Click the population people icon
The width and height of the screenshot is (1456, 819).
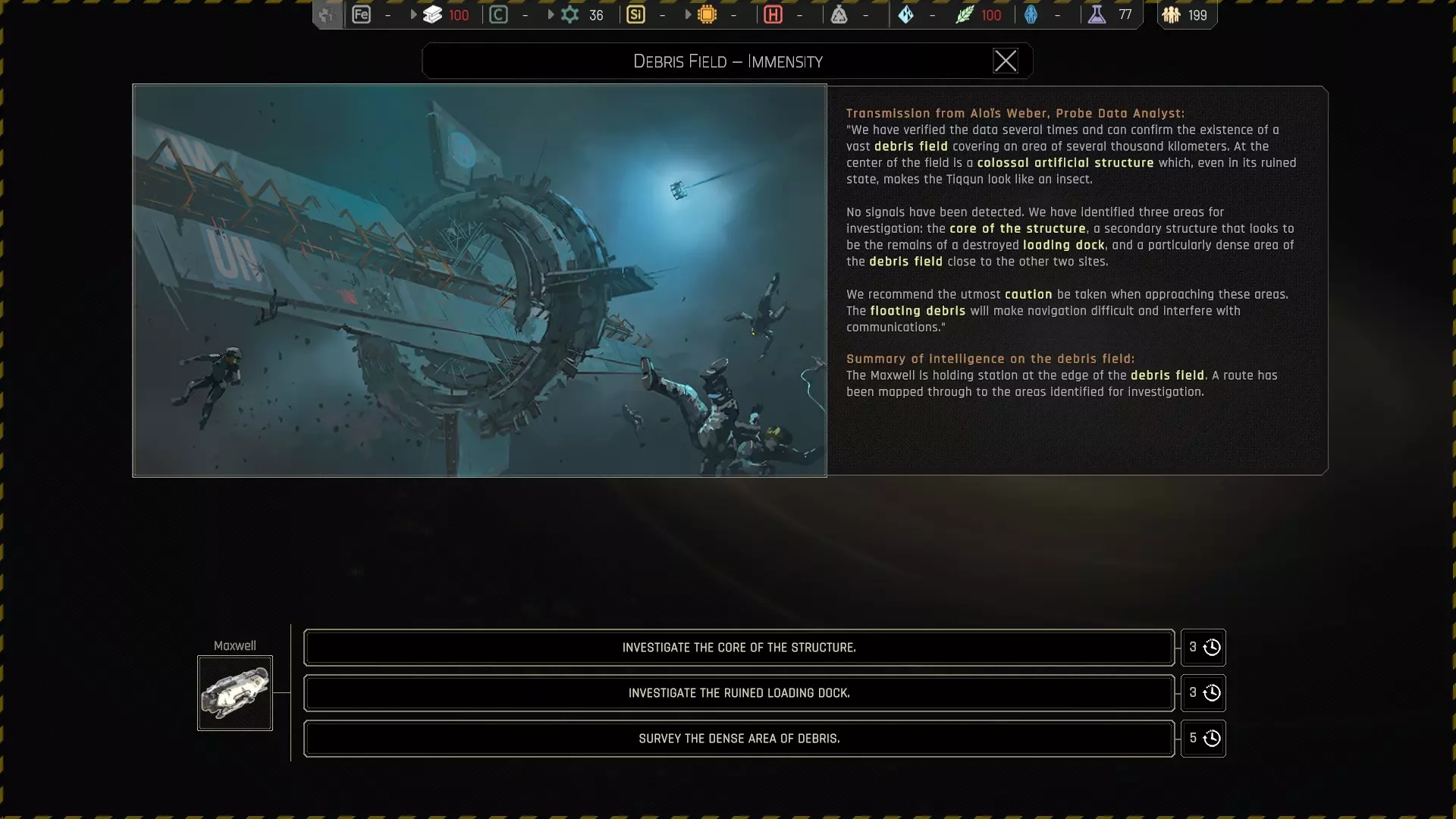(x=1171, y=14)
